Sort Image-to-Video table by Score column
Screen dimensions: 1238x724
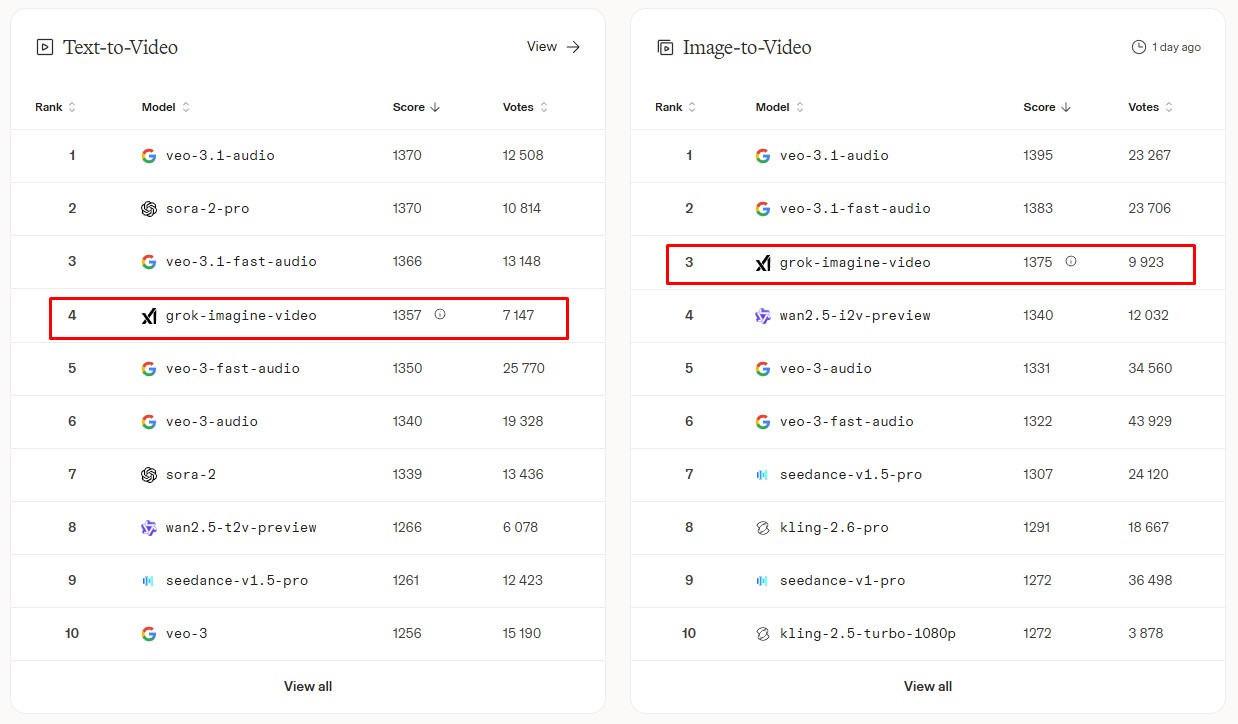pos(1047,107)
